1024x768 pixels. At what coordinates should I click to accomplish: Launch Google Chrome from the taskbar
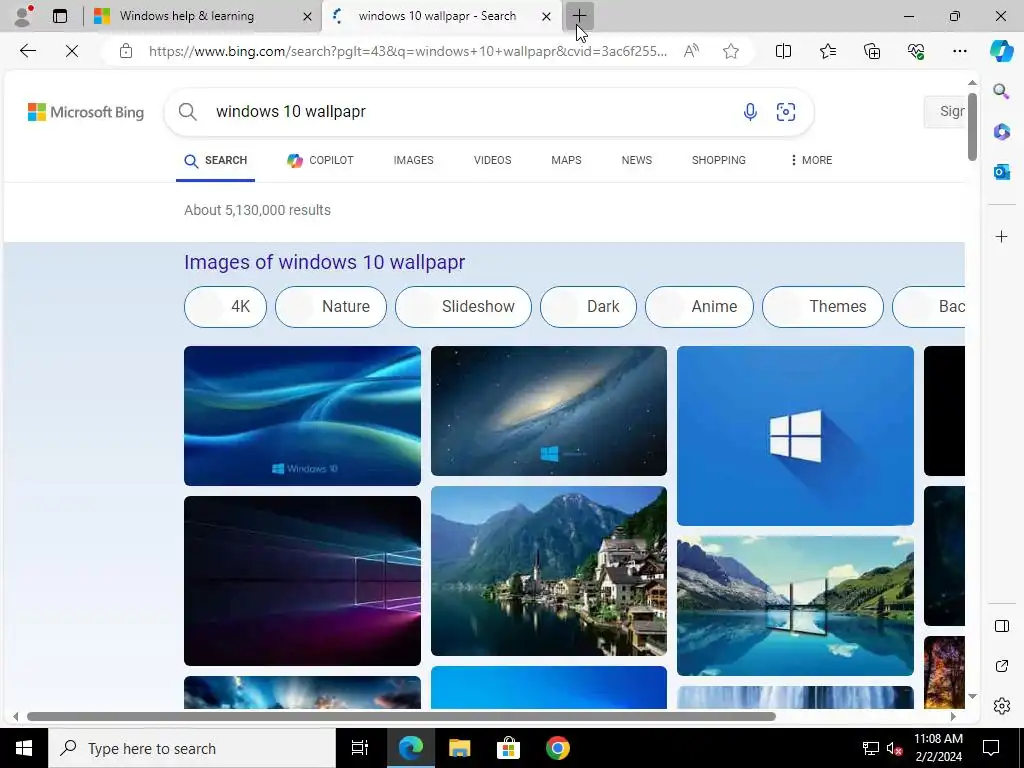(x=557, y=748)
